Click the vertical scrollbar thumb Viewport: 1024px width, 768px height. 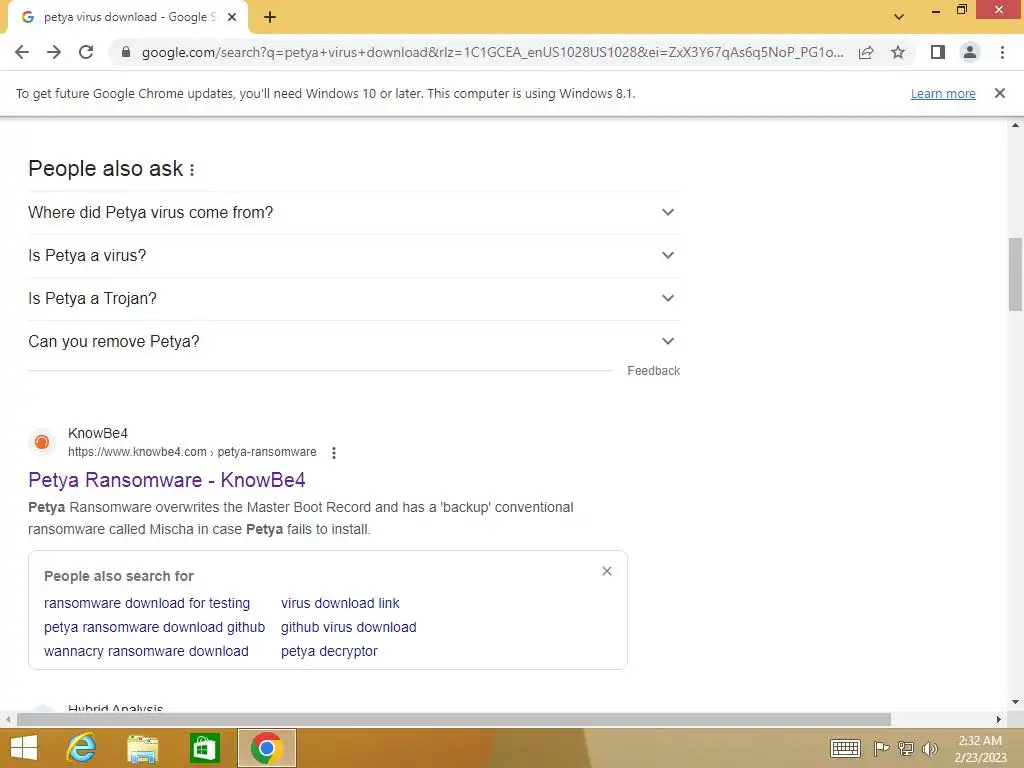click(1015, 274)
